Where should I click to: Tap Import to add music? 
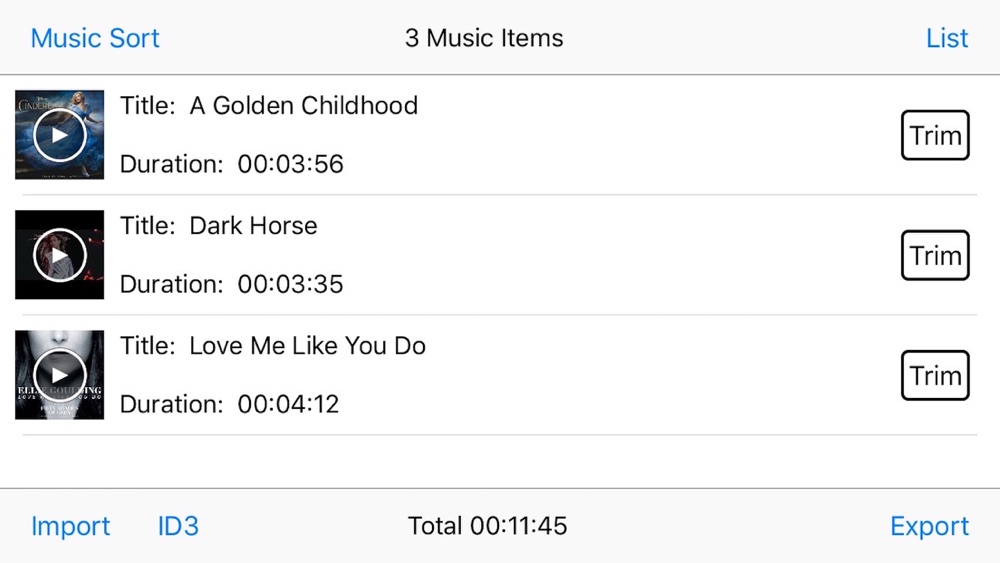70,527
